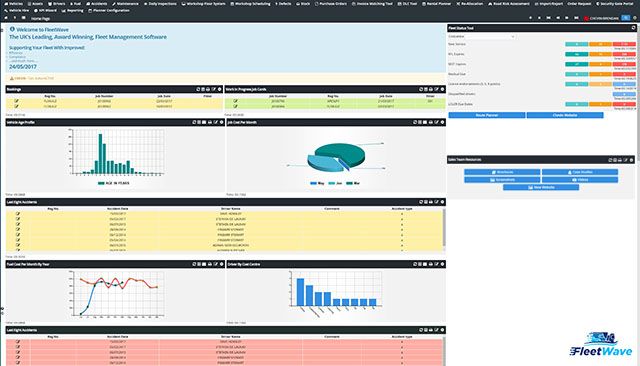The height and width of the screenshot is (366, 640).
Task: Click the edit icon in Job Cost Per Month header
Action: pyautogui.click(x=436, y=122)
